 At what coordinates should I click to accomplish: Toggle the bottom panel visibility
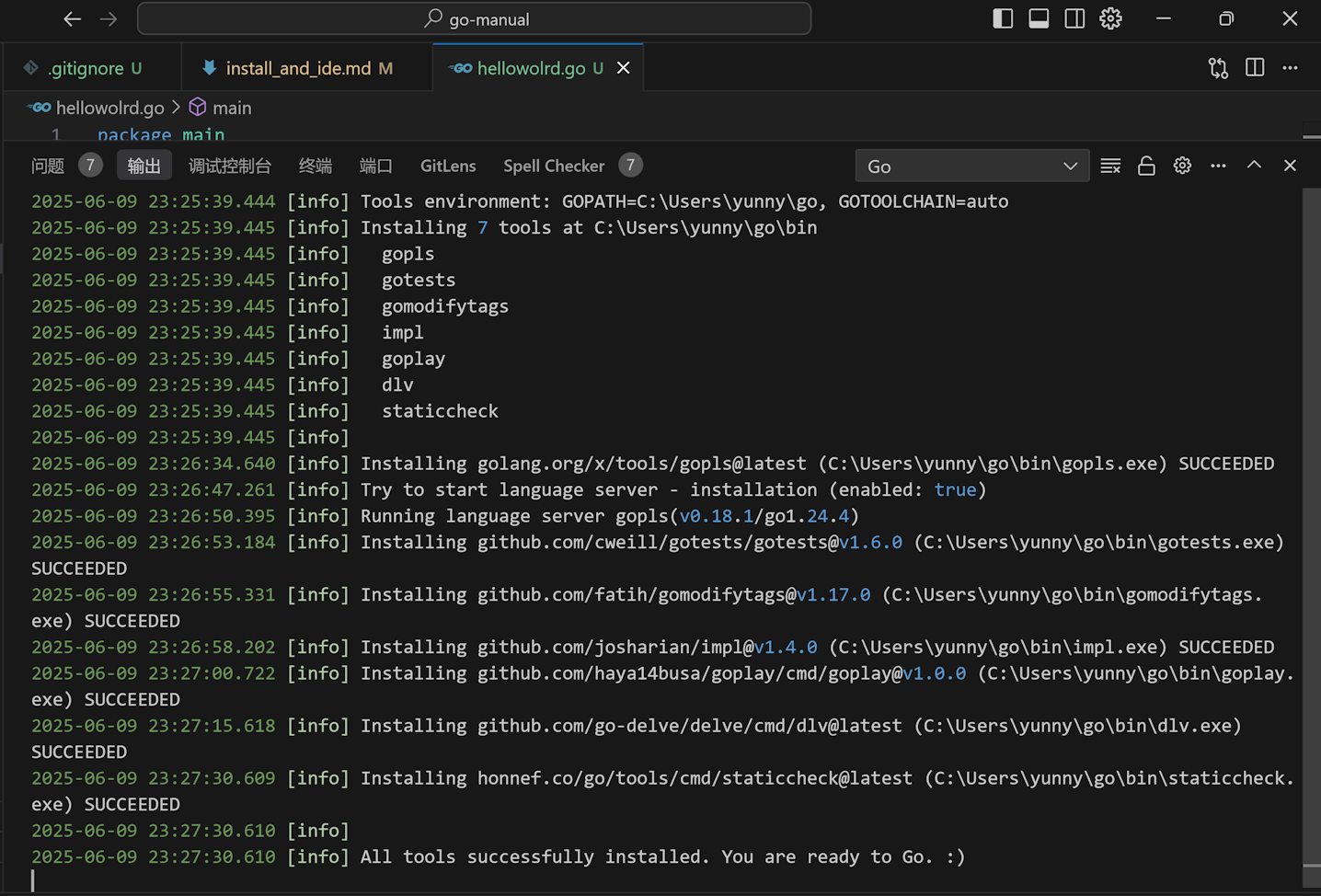[1038, 18]
